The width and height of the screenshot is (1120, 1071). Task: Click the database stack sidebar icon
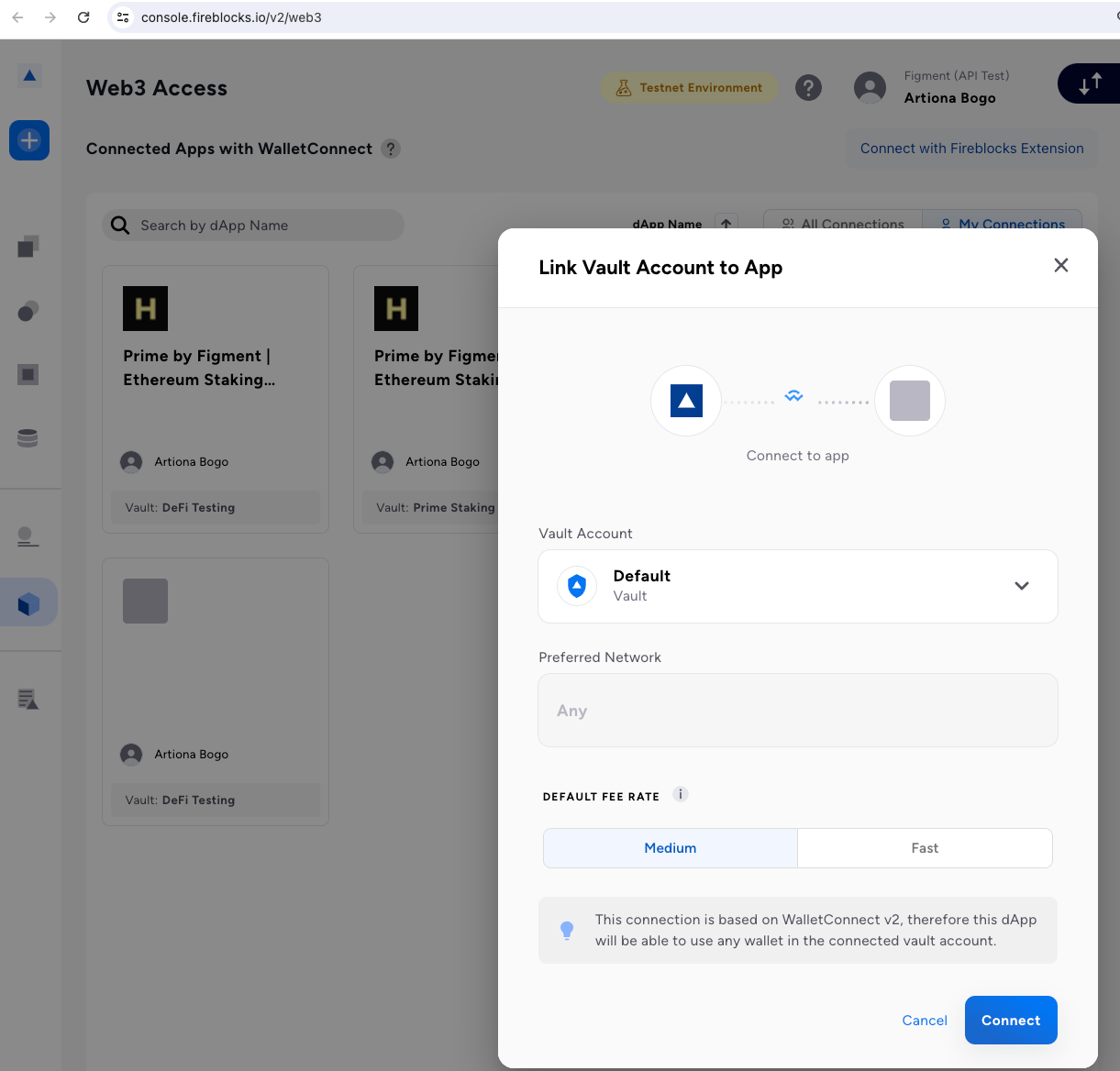(x=28, y=438)
